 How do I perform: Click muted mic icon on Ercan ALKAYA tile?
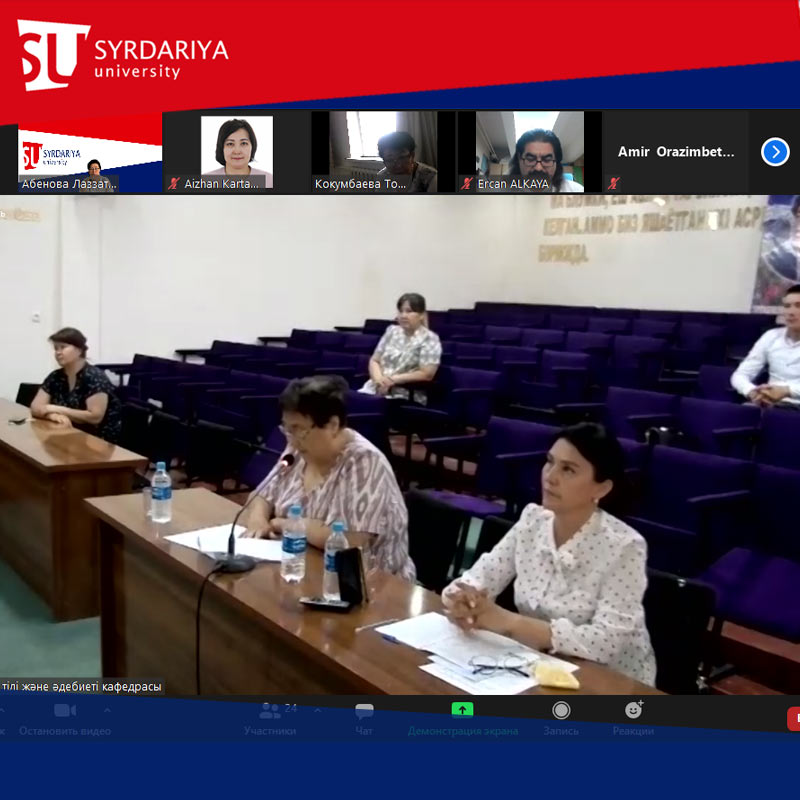click(x=466, y=184)
